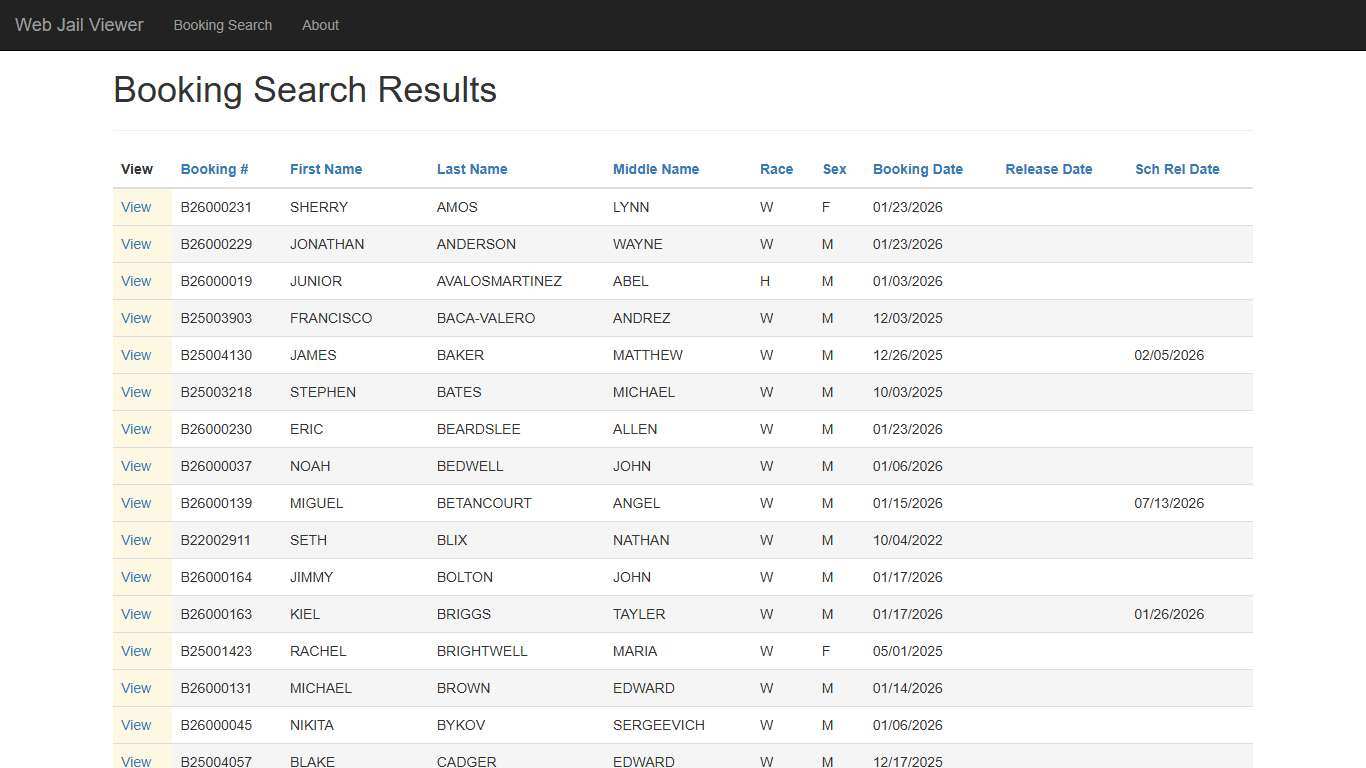This screenshot has width=1366, height=768.
Task: Sort results by Race column
Action: (x=776, y=169)
